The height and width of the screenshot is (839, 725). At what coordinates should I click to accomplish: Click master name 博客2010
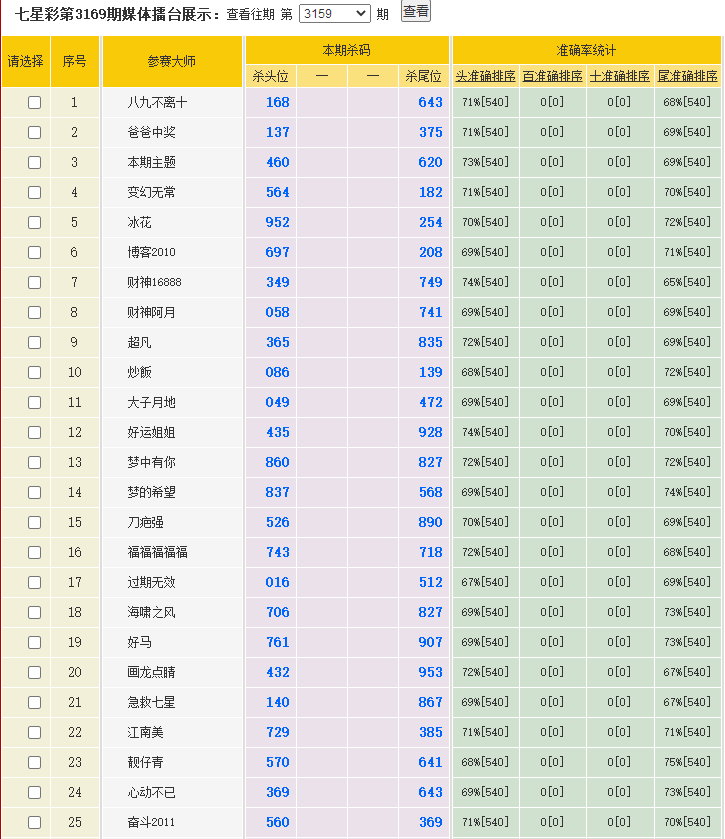tap(151, 253)
